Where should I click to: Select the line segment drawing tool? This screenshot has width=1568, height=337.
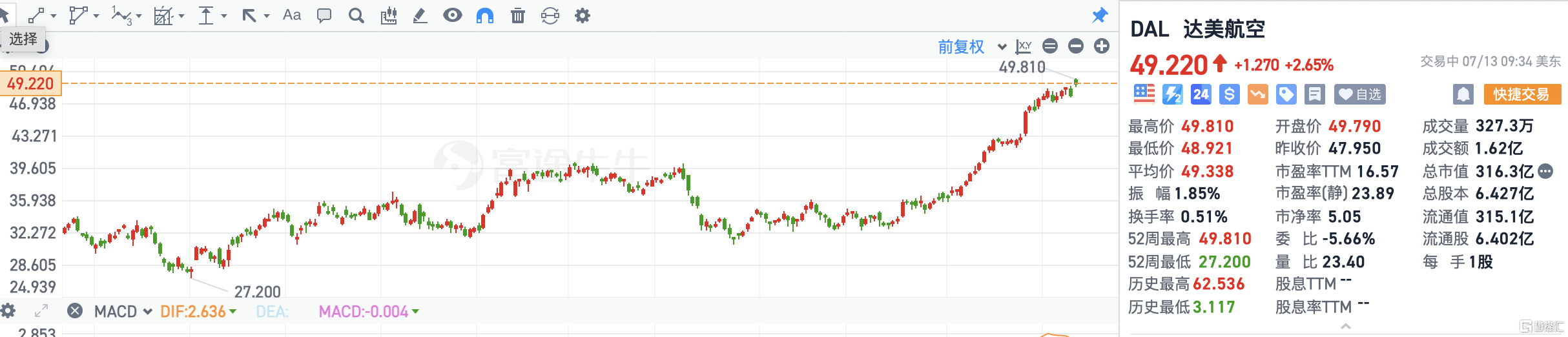coord(36,15)
